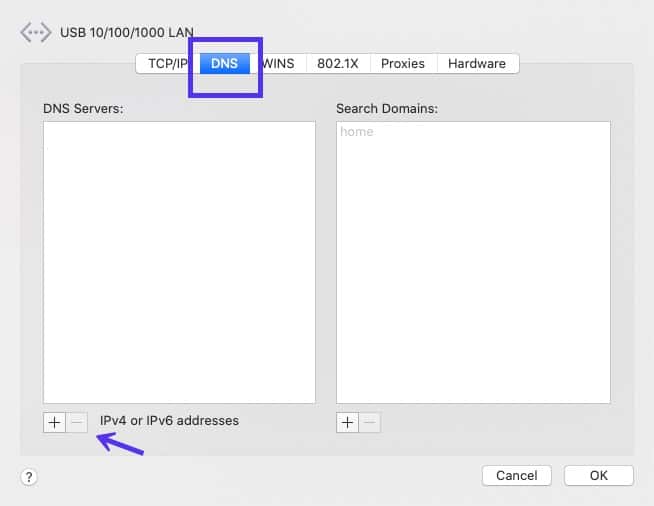654x506 pixels.
Task: Switch to the TCP/IP tab
Action: [x=166, y=63]
